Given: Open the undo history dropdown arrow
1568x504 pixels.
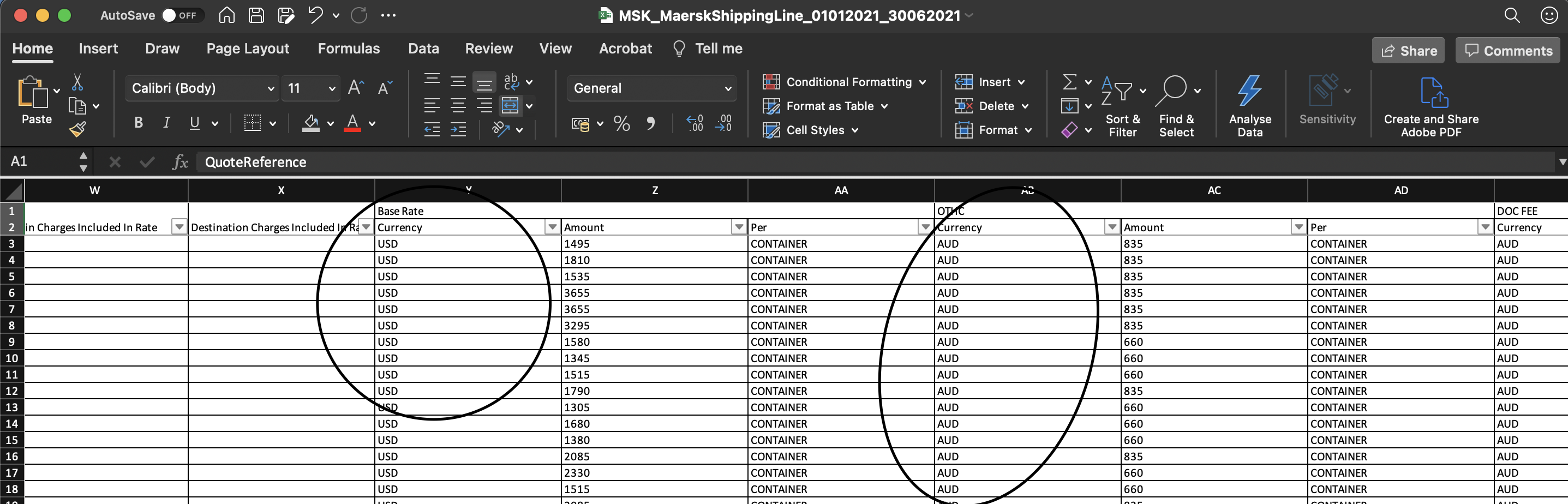Looking at the screenshot, I should [336, 16].
